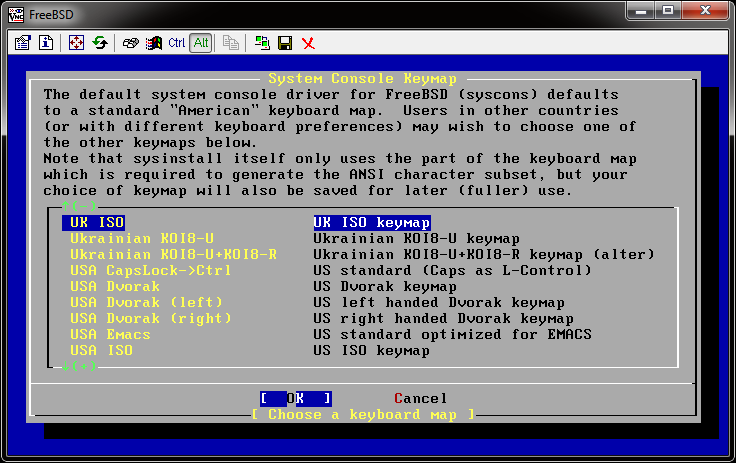The width and height of the screenshot is (736, 463).
Task: Click description 'Ukrainian KOI8-U keymap'
Action: click(416, 239)
